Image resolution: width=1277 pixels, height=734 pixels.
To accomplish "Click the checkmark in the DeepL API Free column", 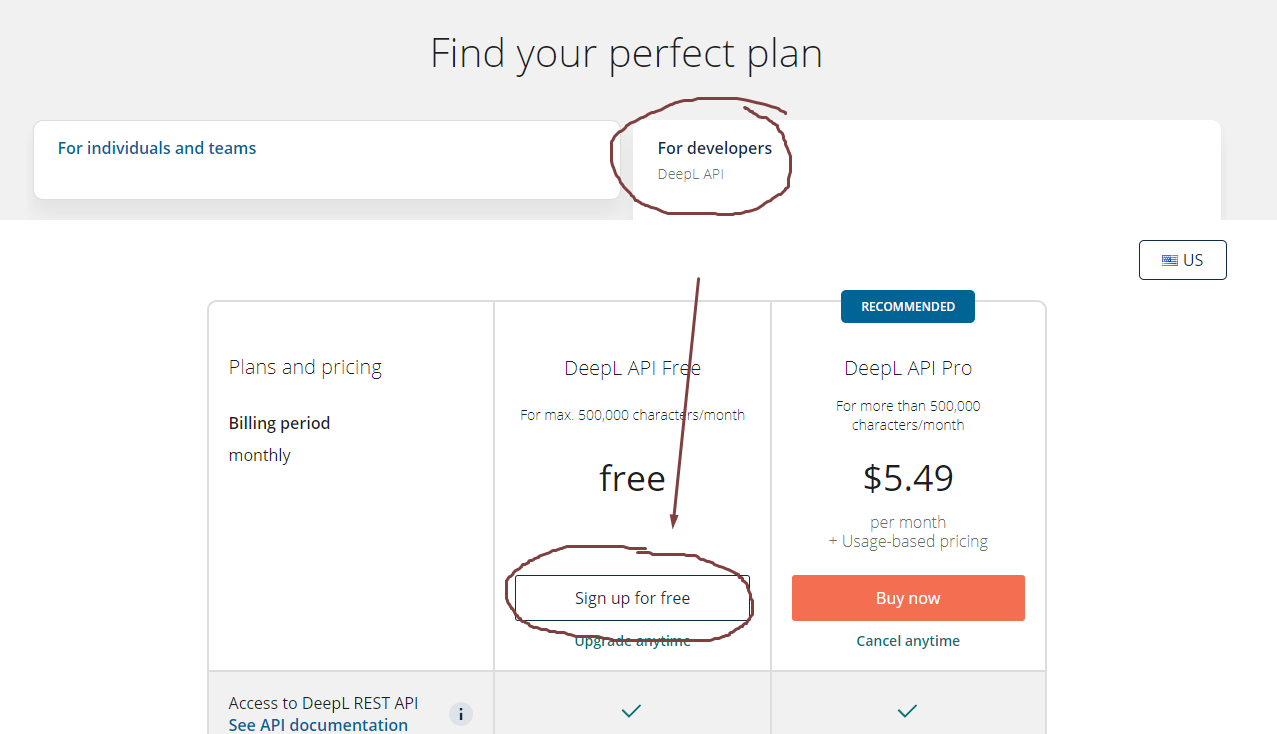I will pos(632,712).
